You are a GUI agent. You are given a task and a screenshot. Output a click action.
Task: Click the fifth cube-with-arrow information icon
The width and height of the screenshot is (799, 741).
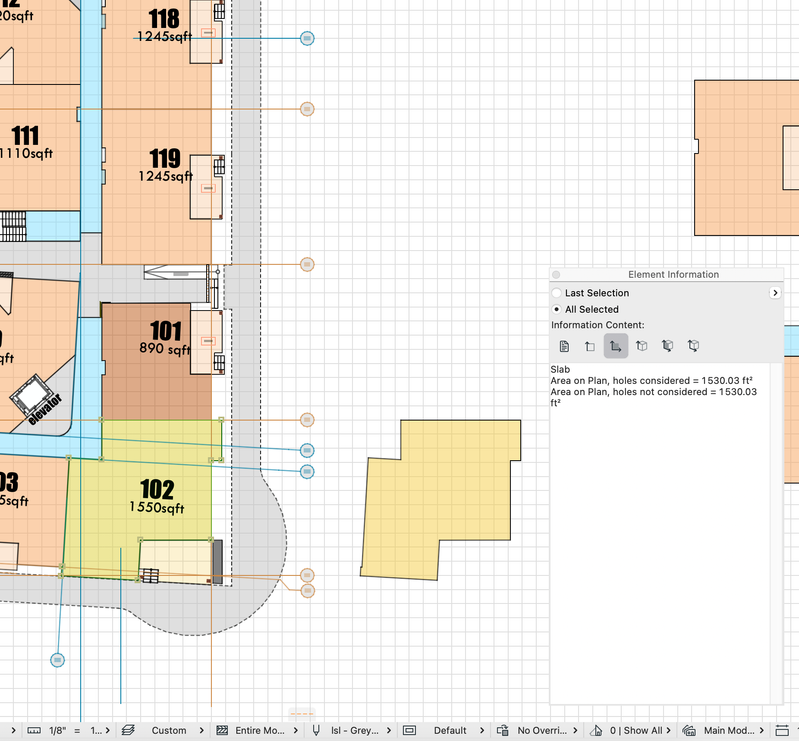(x=667, y=346)
